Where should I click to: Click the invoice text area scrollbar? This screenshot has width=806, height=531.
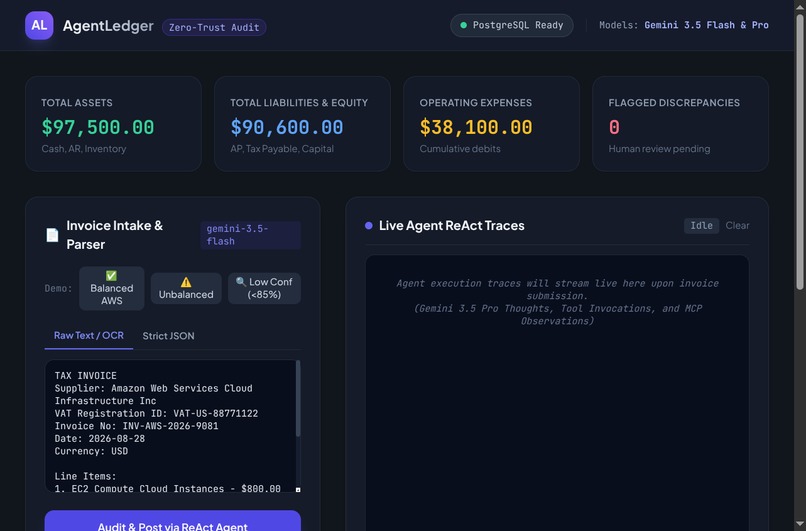298,398
